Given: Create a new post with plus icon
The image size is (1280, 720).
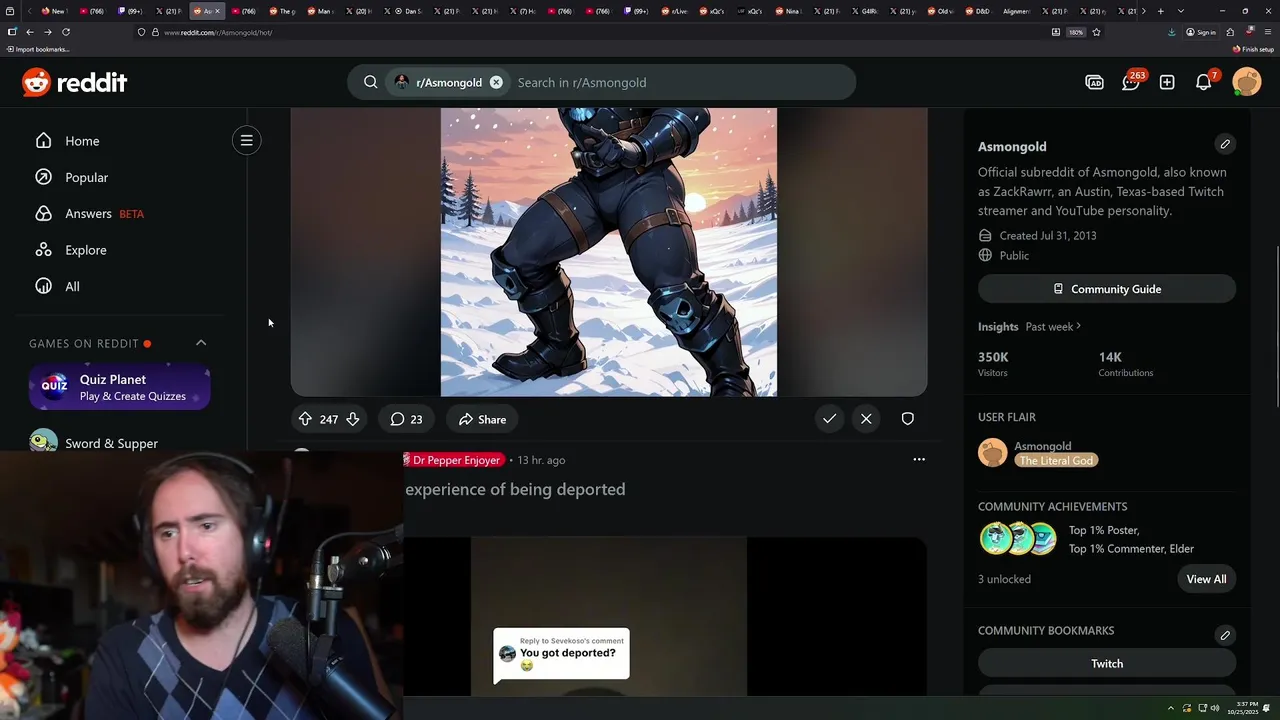Looking at the screenshot, I should pos(1167,82).
